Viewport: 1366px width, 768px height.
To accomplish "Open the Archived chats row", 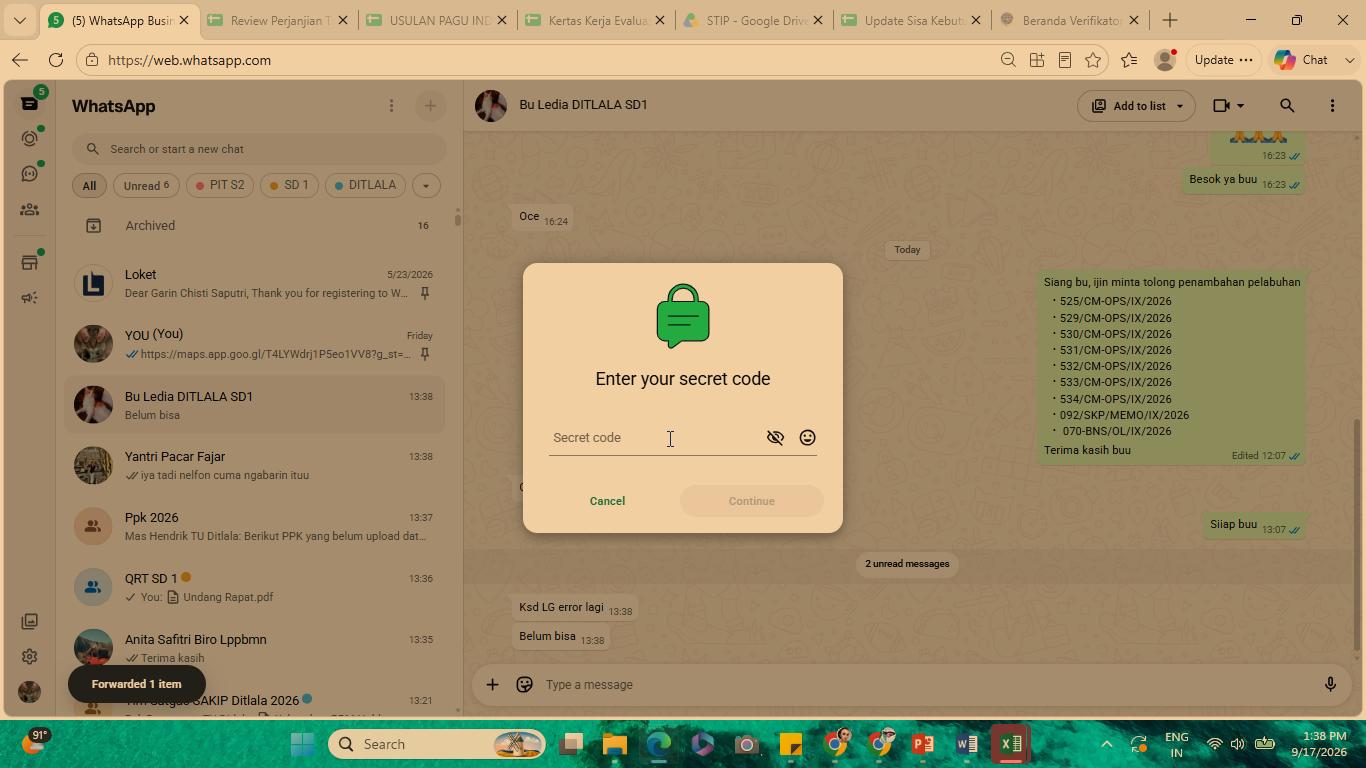I will click(259, 226).
